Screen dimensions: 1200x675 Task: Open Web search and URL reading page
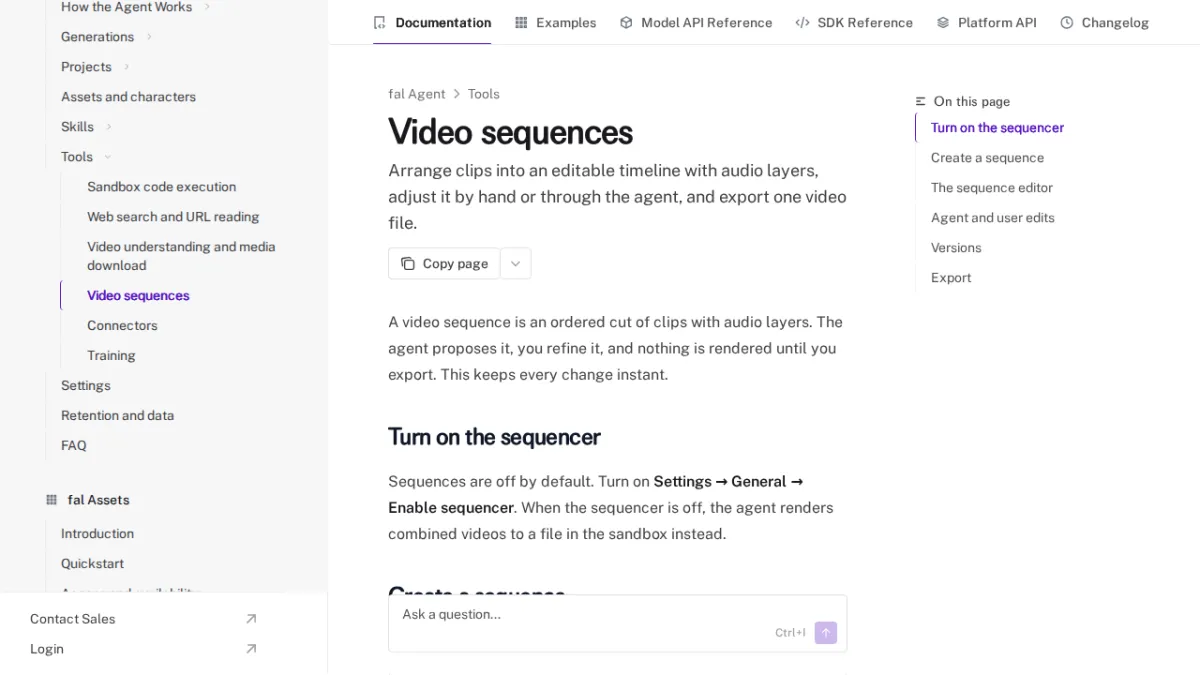(173, 217)
